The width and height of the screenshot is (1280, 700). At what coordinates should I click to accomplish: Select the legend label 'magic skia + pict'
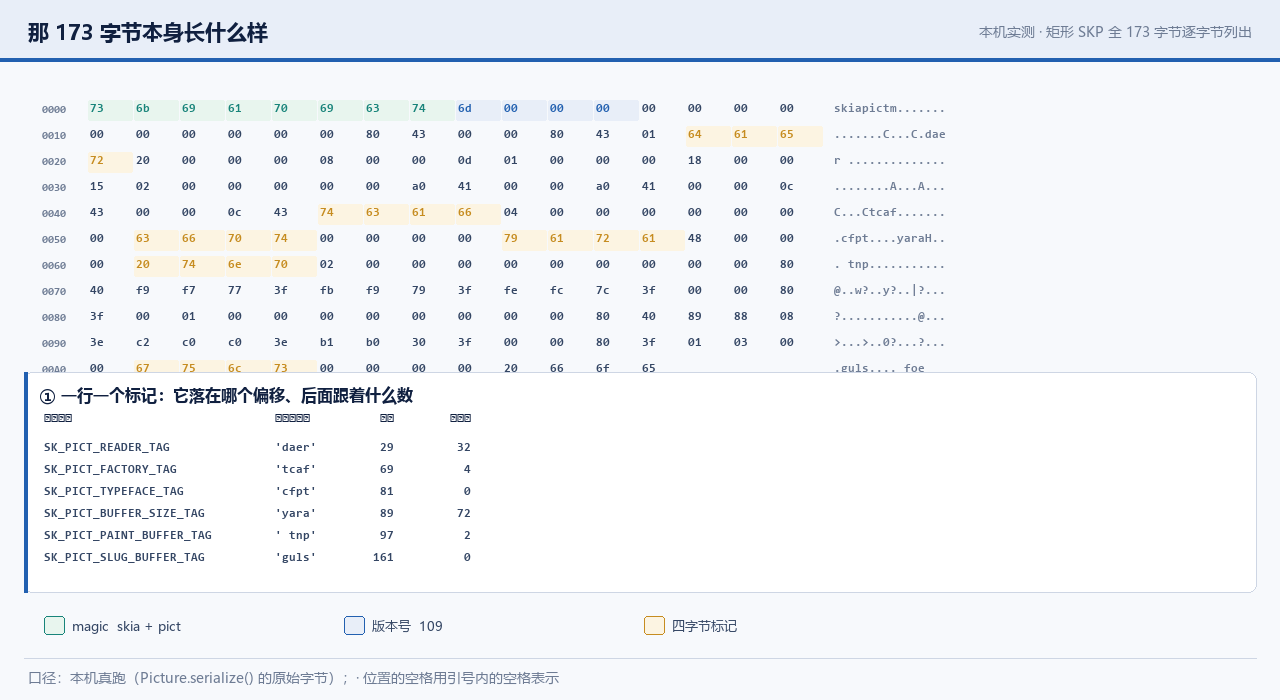pyautogui.click(x=126, y=626)
